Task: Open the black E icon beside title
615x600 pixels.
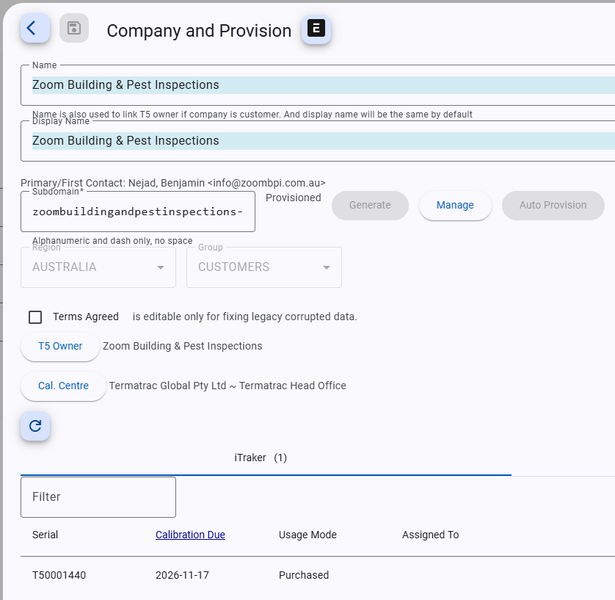Action: [316, 29]
